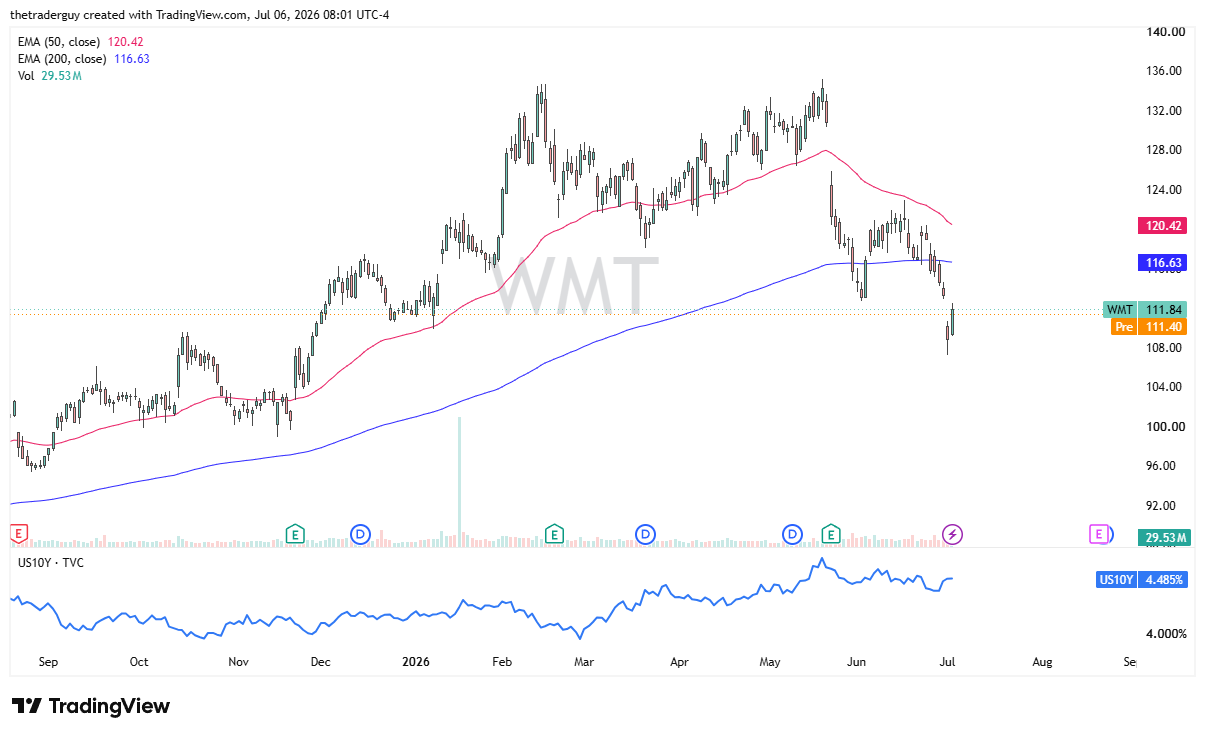Screen dimensions: 1205x736
Task: Click the Nov label on the time axis
Action: [x=237, y=662]
